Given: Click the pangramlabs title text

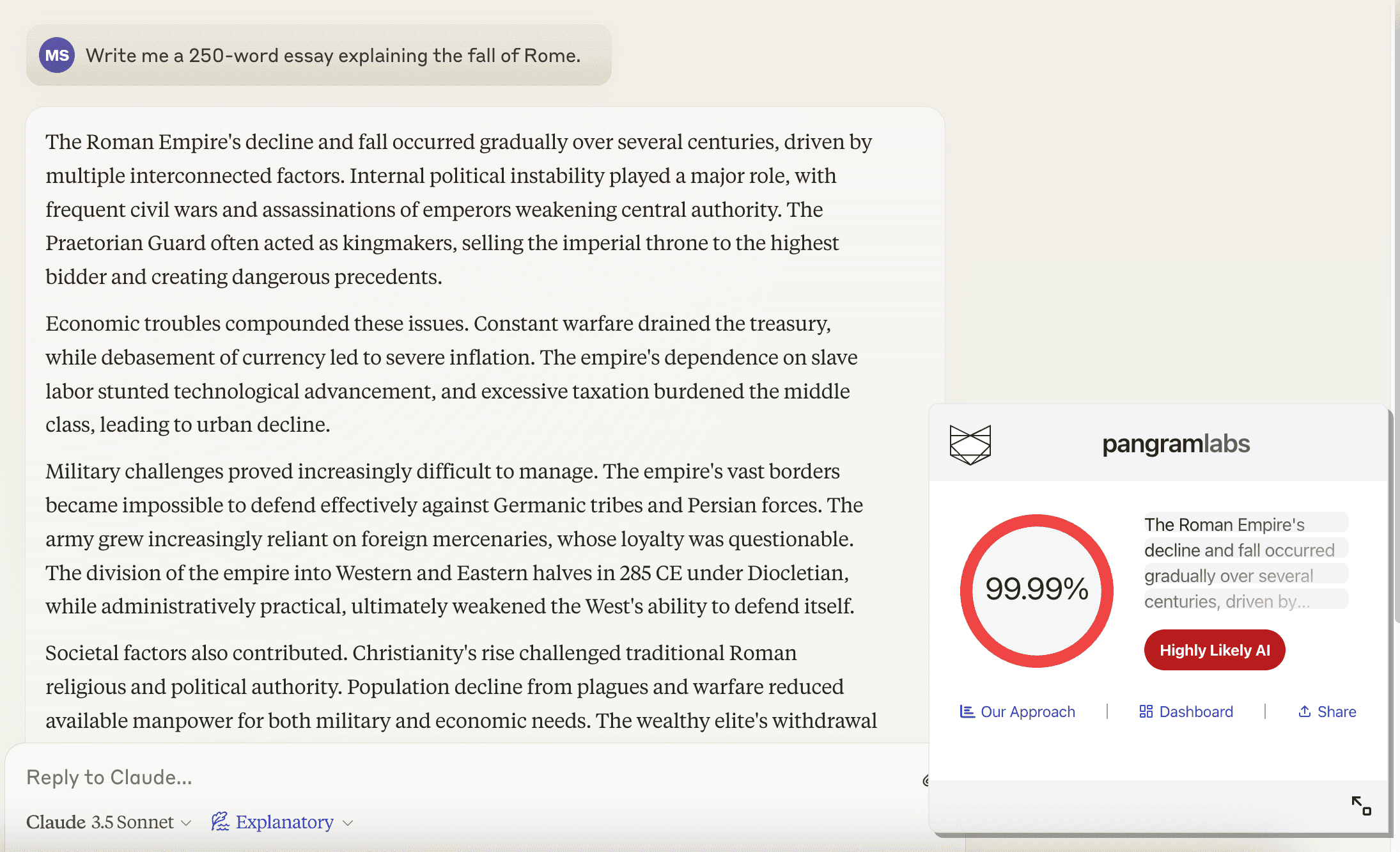Looking at the screenshot, I should [x=1176, y=444].
